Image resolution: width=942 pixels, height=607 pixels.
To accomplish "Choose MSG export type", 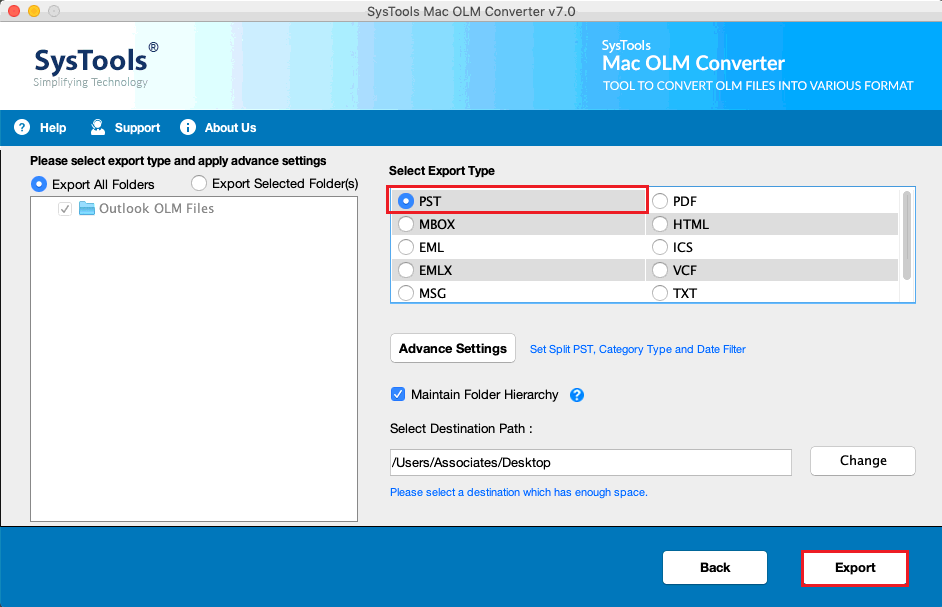I will [406, 293].
